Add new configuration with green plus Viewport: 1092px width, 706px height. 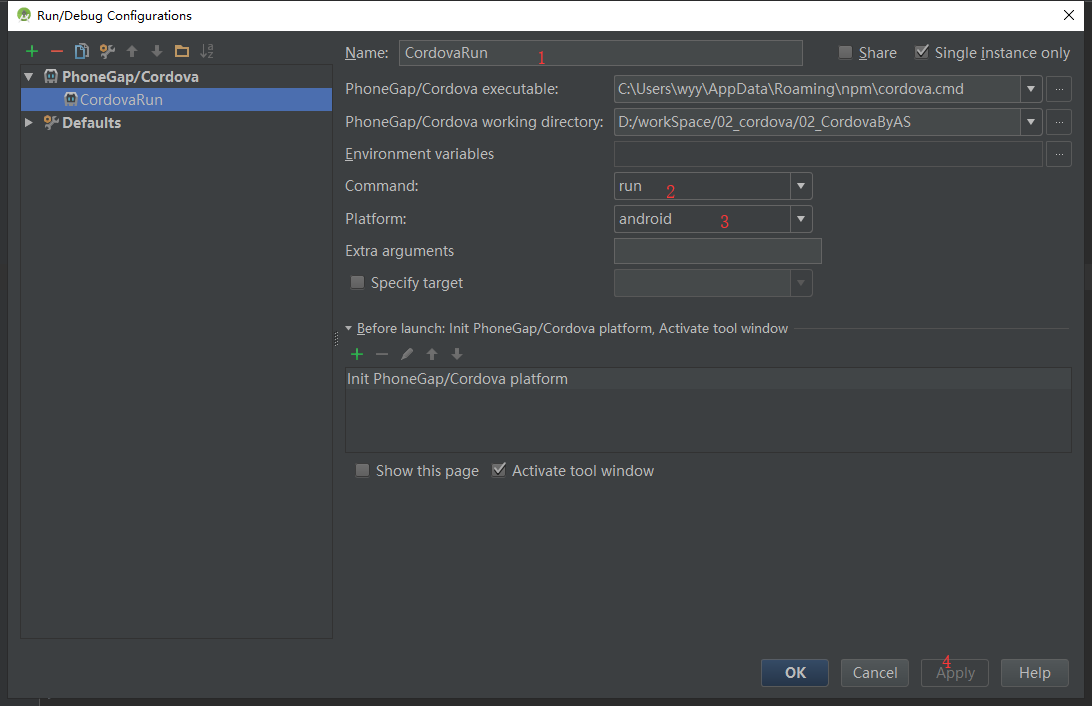coord(32,52)
